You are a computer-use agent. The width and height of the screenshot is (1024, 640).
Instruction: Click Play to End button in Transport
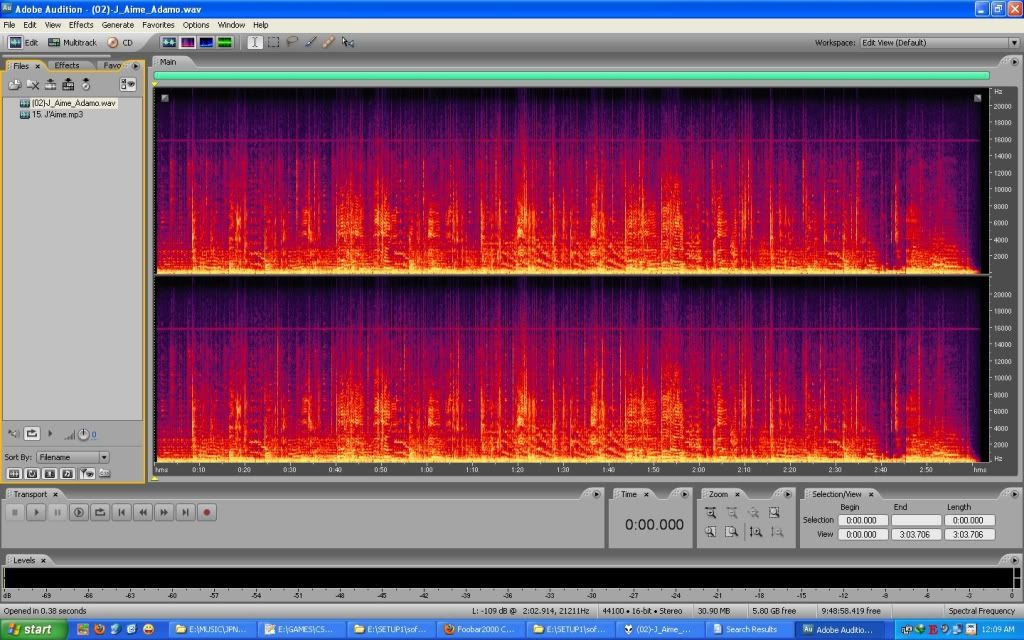tap(78, 513)
